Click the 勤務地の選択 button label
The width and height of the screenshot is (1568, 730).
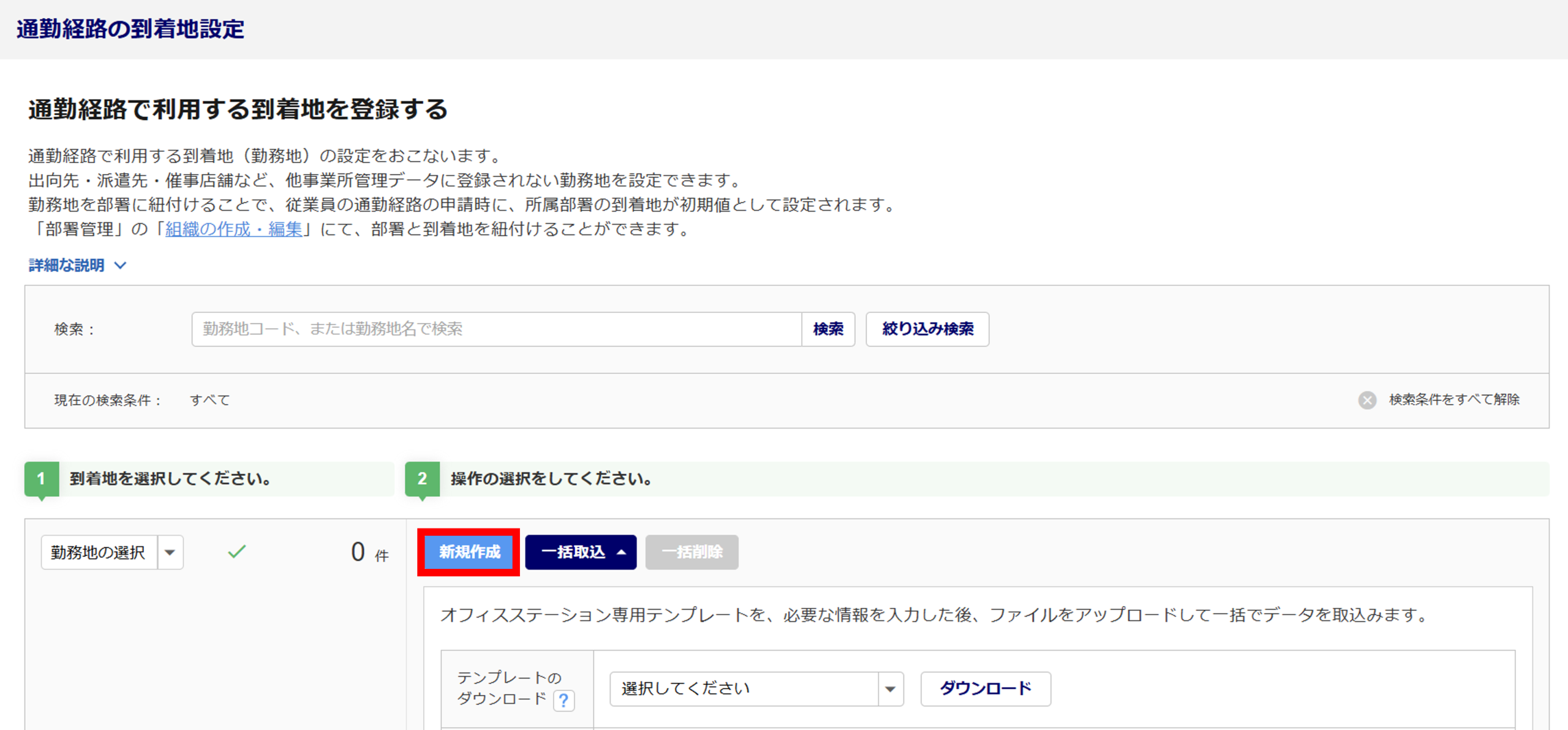point(99,552)
